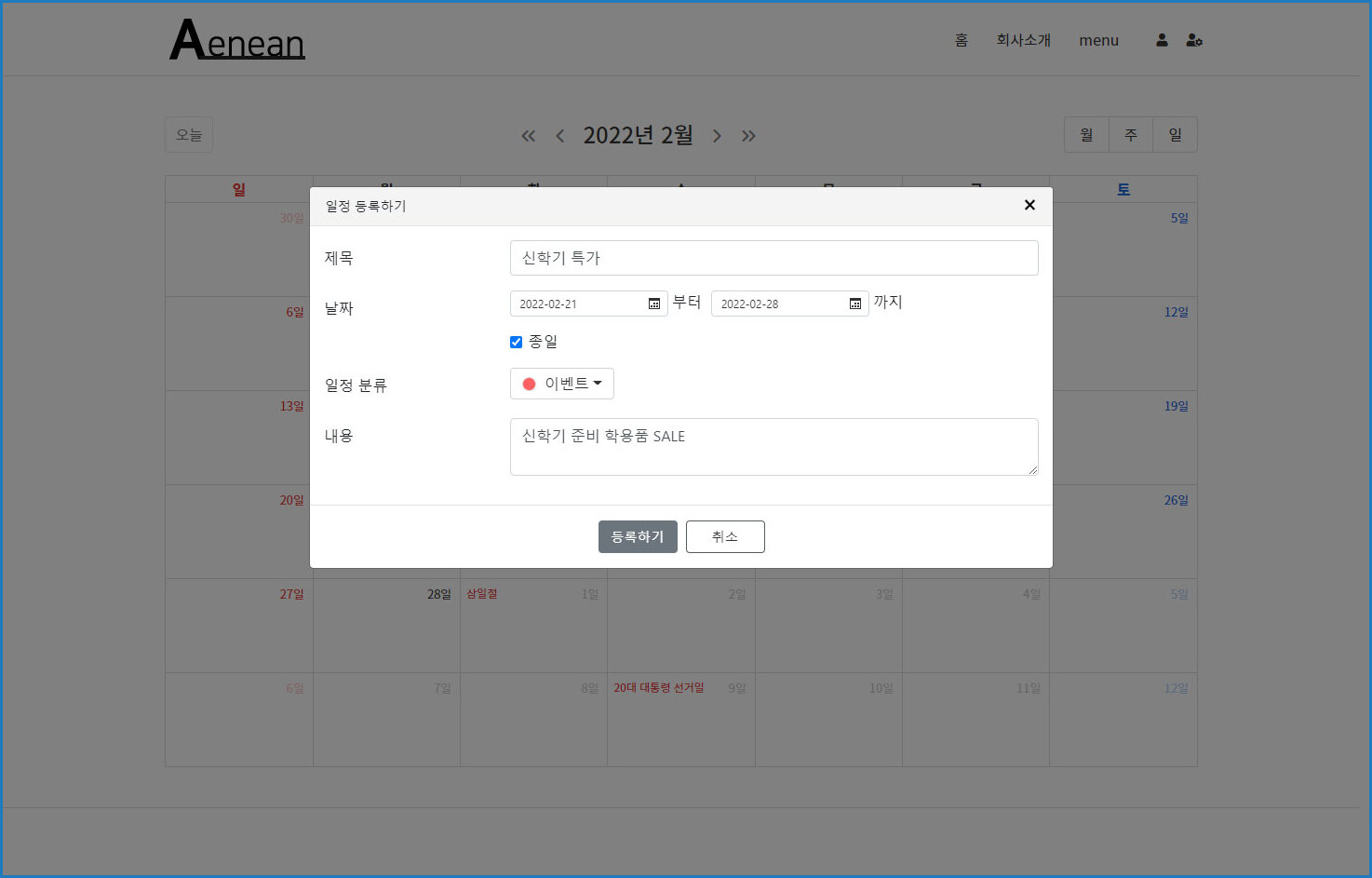1372x878 pixels.
Task: Open the start date calendar picker icon
Action: click(653, 304)
